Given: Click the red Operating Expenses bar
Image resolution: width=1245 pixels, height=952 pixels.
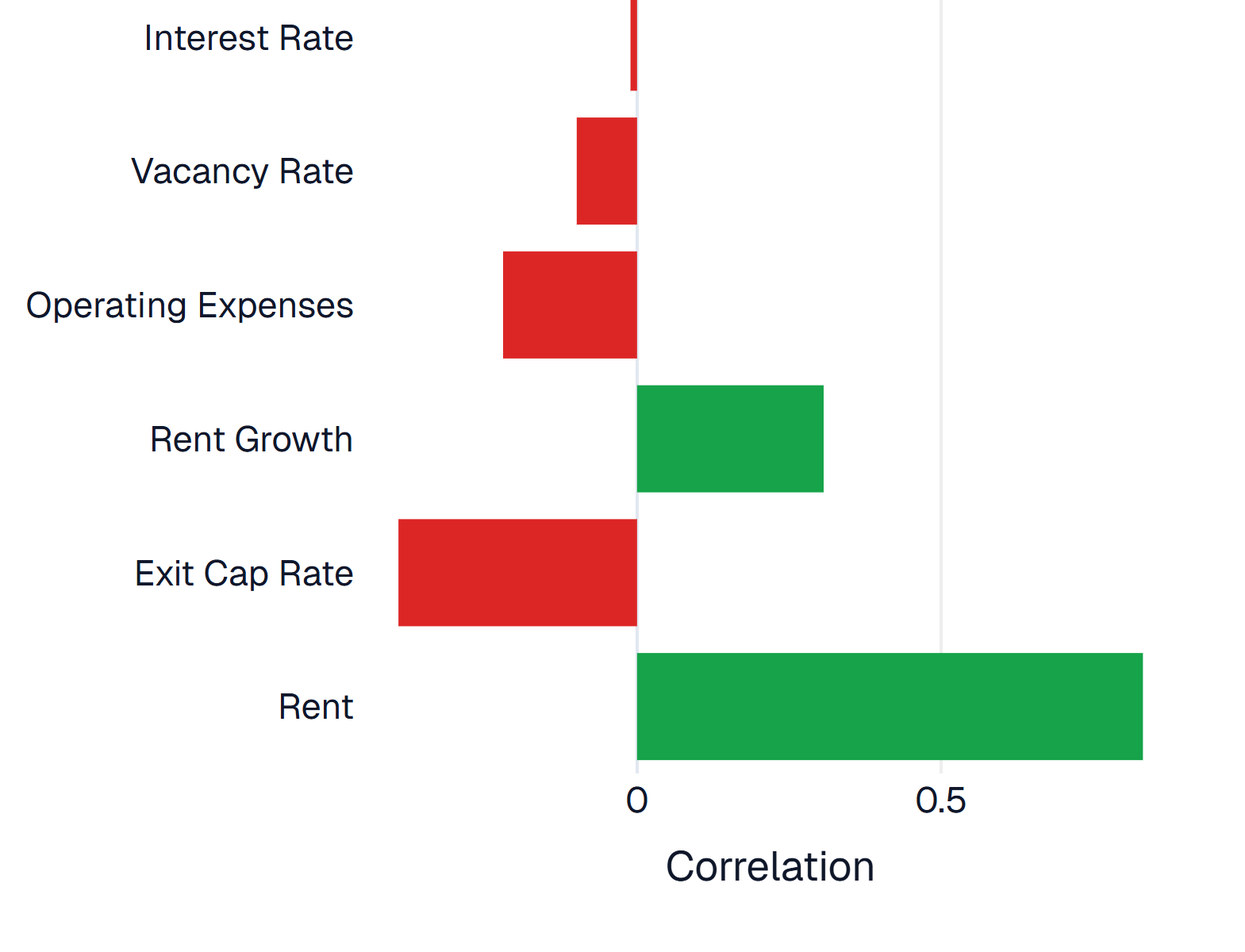Looking at the screenshot, I should coord(570,305).
